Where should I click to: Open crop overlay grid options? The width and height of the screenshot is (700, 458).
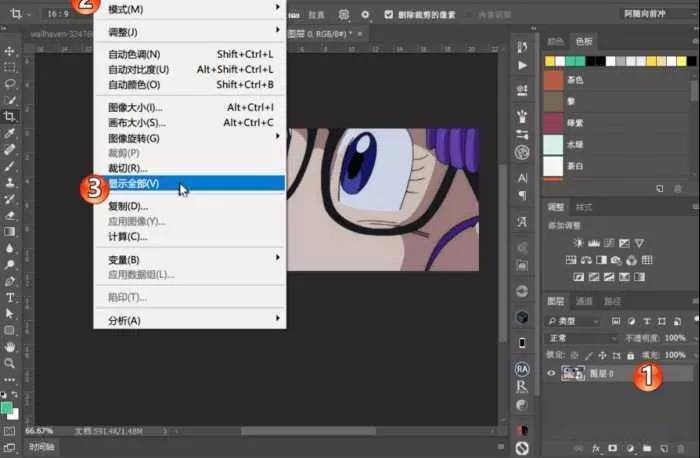pos(343,15)
